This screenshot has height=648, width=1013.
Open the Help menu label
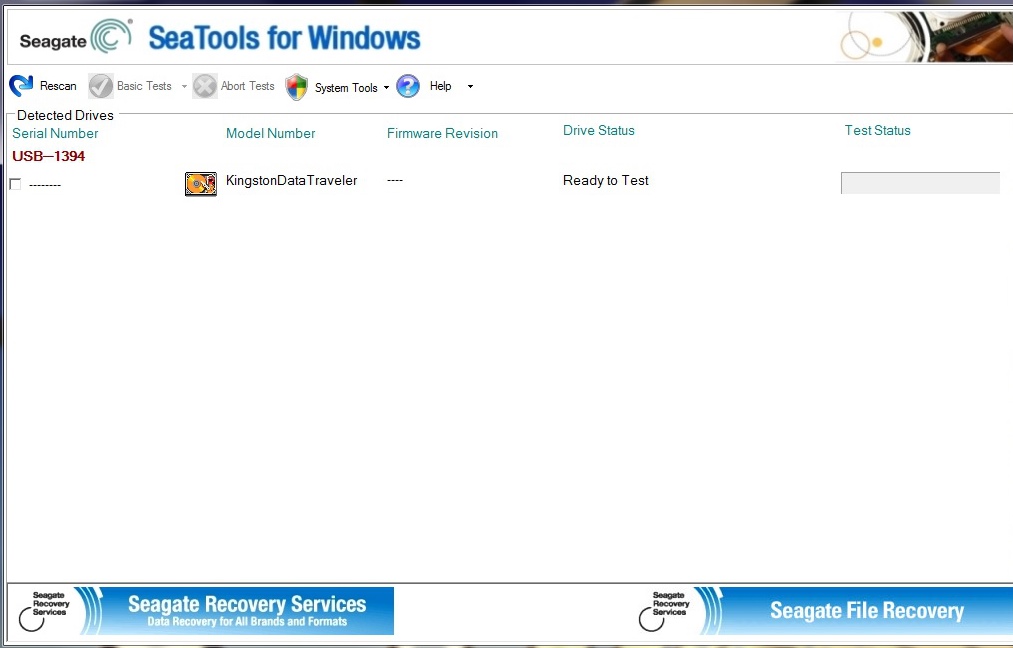pyautogui.click(x=441, y=86)
